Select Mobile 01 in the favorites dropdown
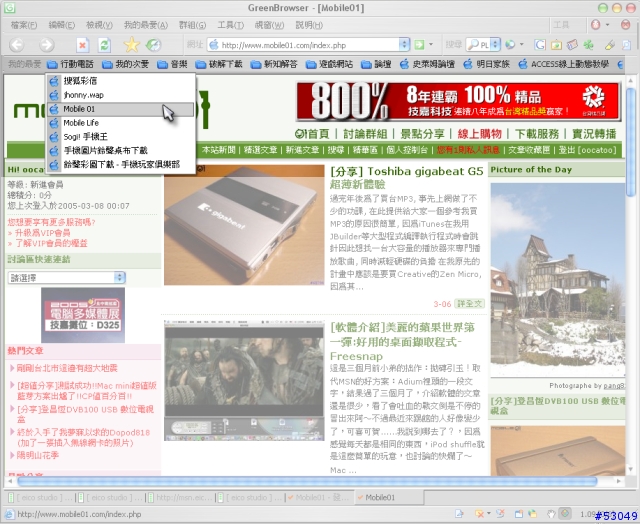The width and height of the screenshot is (640, 524). 120,109
